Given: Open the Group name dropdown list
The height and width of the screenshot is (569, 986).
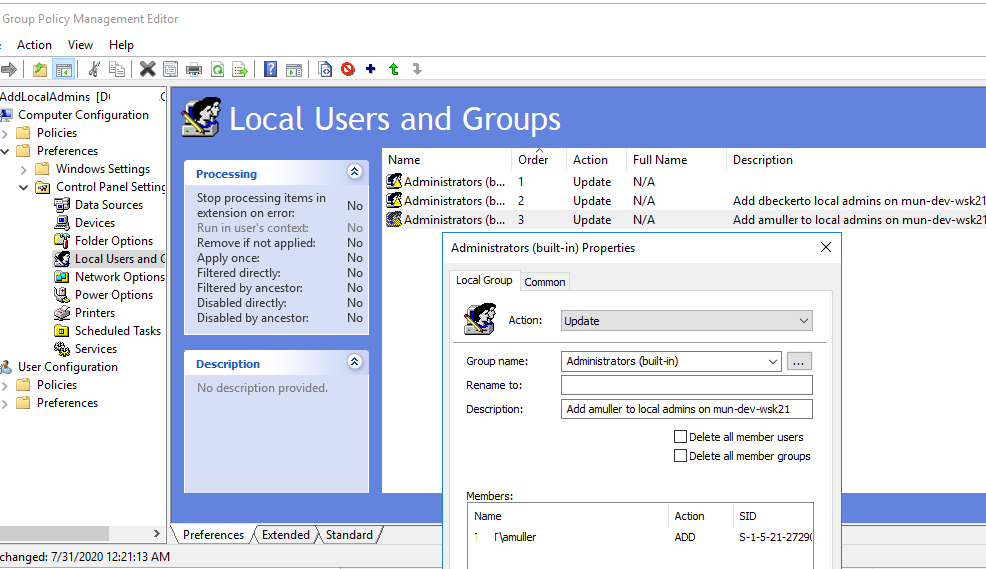Looking at the screenshot, I should tap(771, 361).
